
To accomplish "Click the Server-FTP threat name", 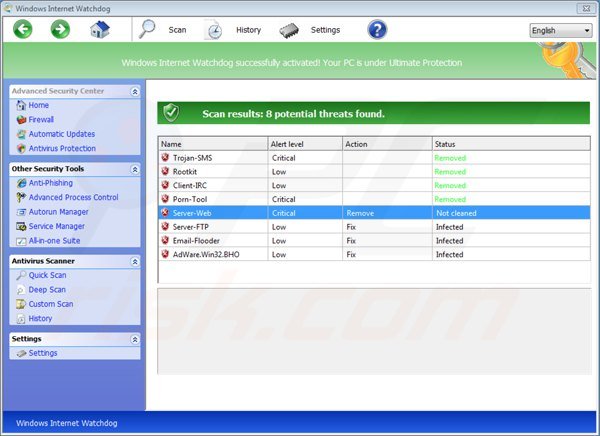I will tap(191, 227).
